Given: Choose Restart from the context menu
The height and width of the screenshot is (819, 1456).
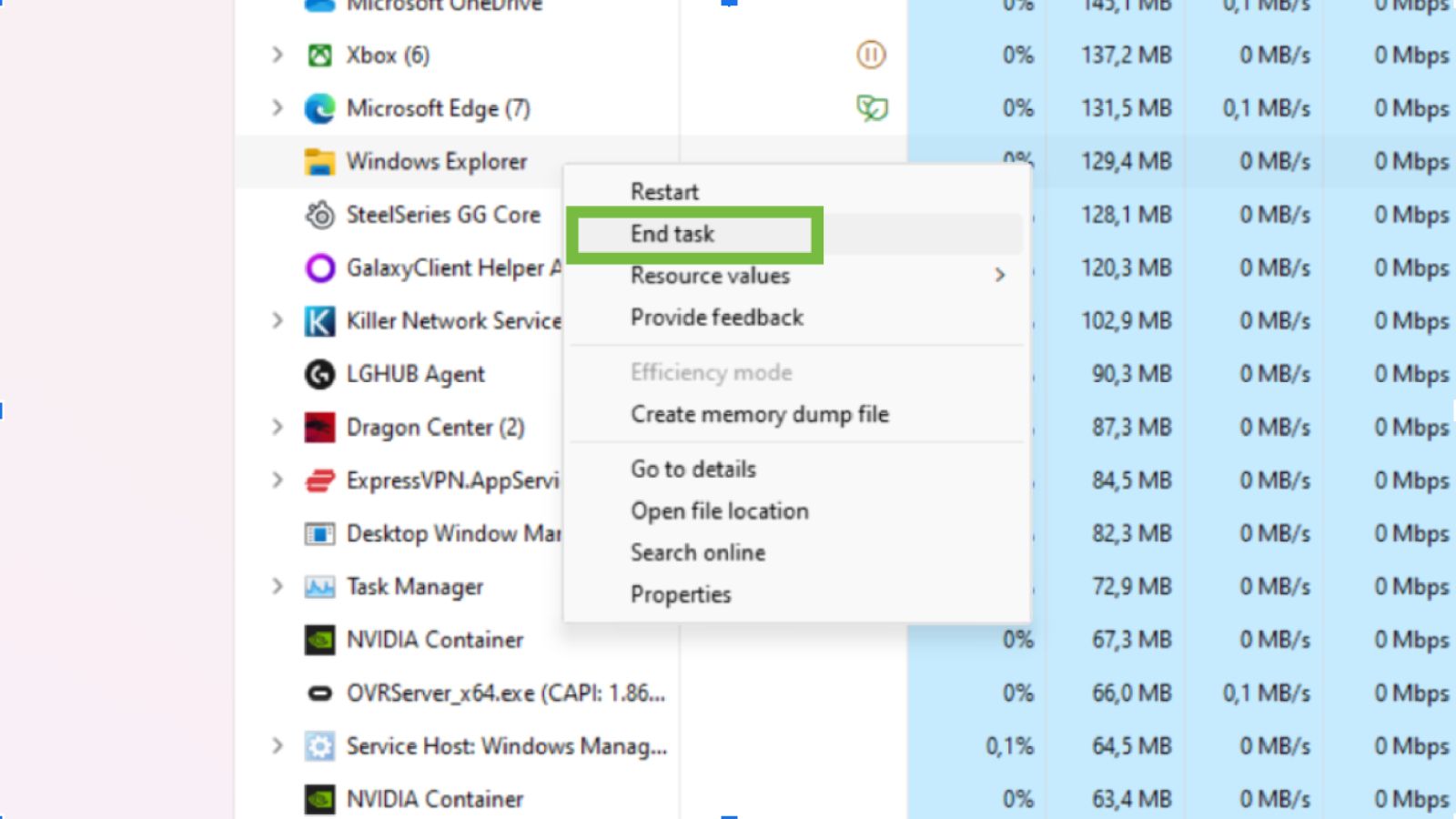Looking at the screenshot, I should pyautogui.click(x=664, y=192).
